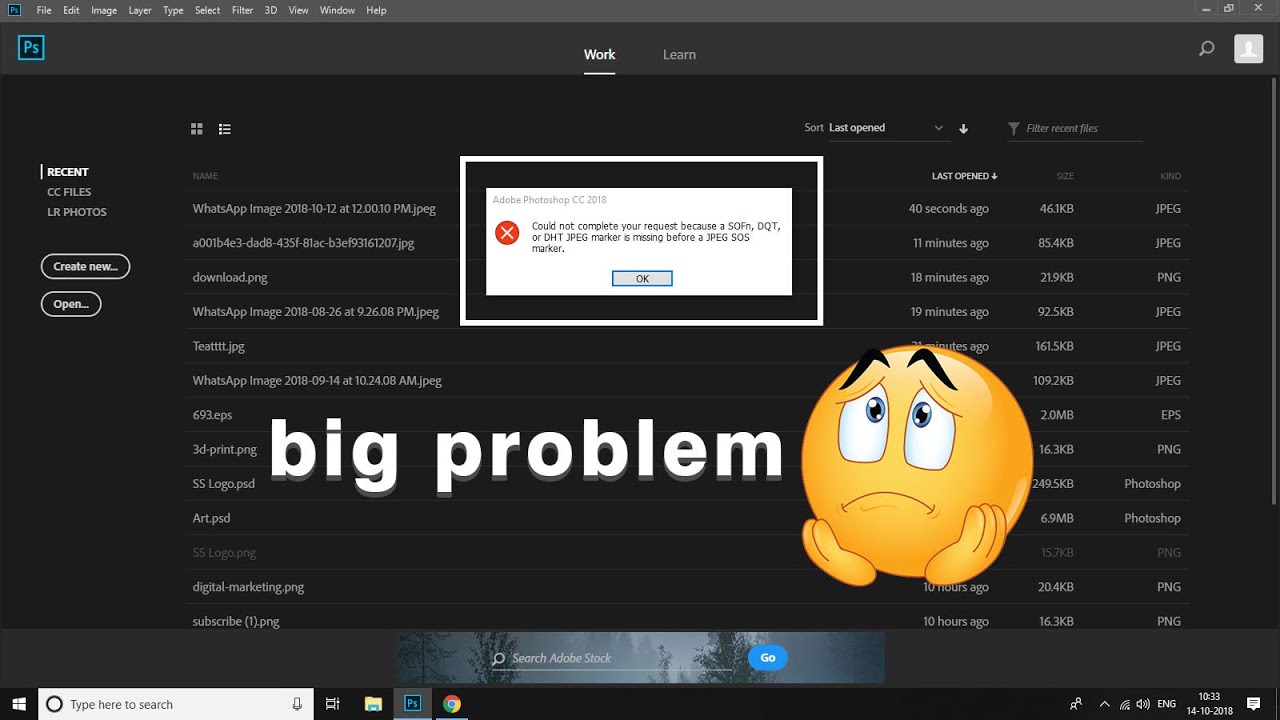Click the volume speaker tray icon
This screenshot has height=720, width=1280.
click(x=1143, y=704)
